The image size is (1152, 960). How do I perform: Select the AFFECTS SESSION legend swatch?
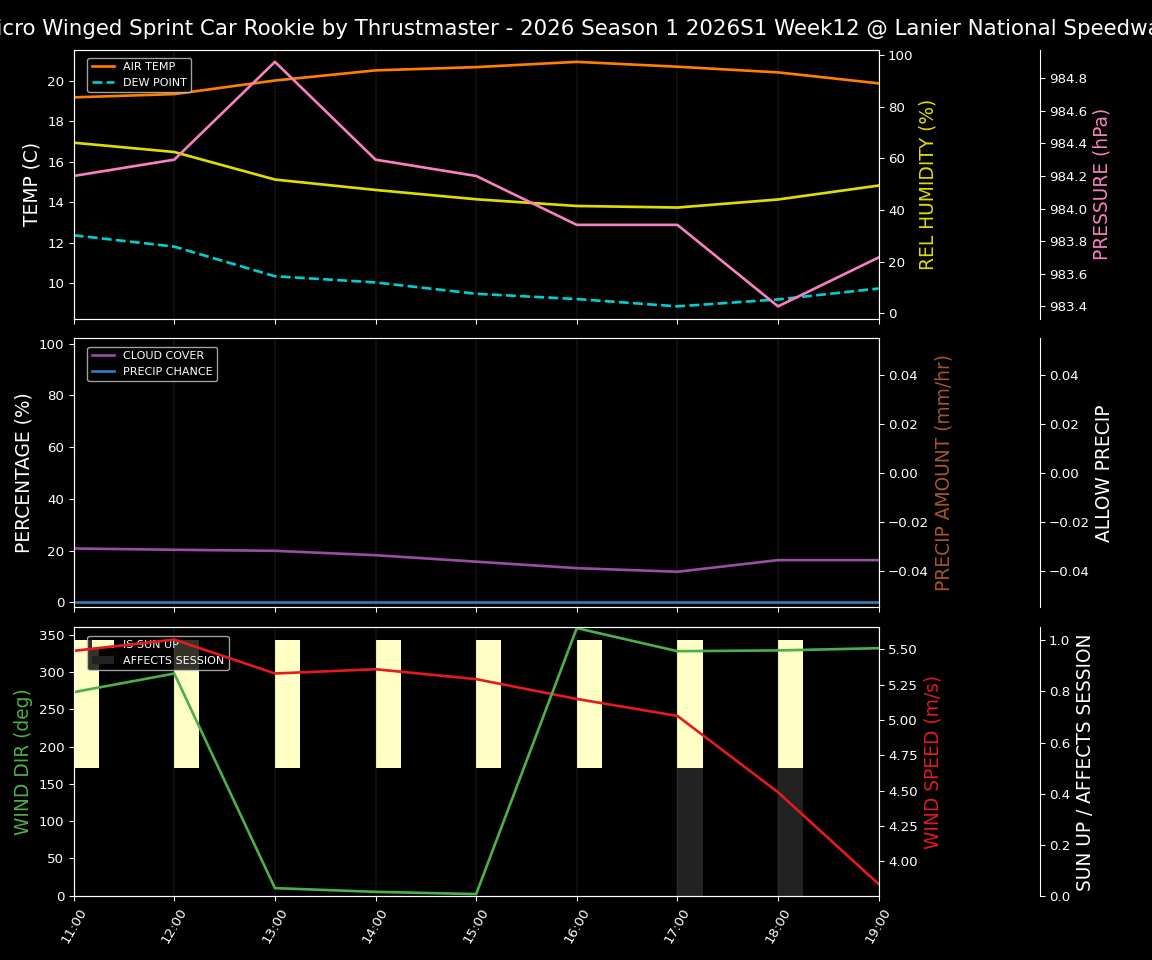(103, 661)
